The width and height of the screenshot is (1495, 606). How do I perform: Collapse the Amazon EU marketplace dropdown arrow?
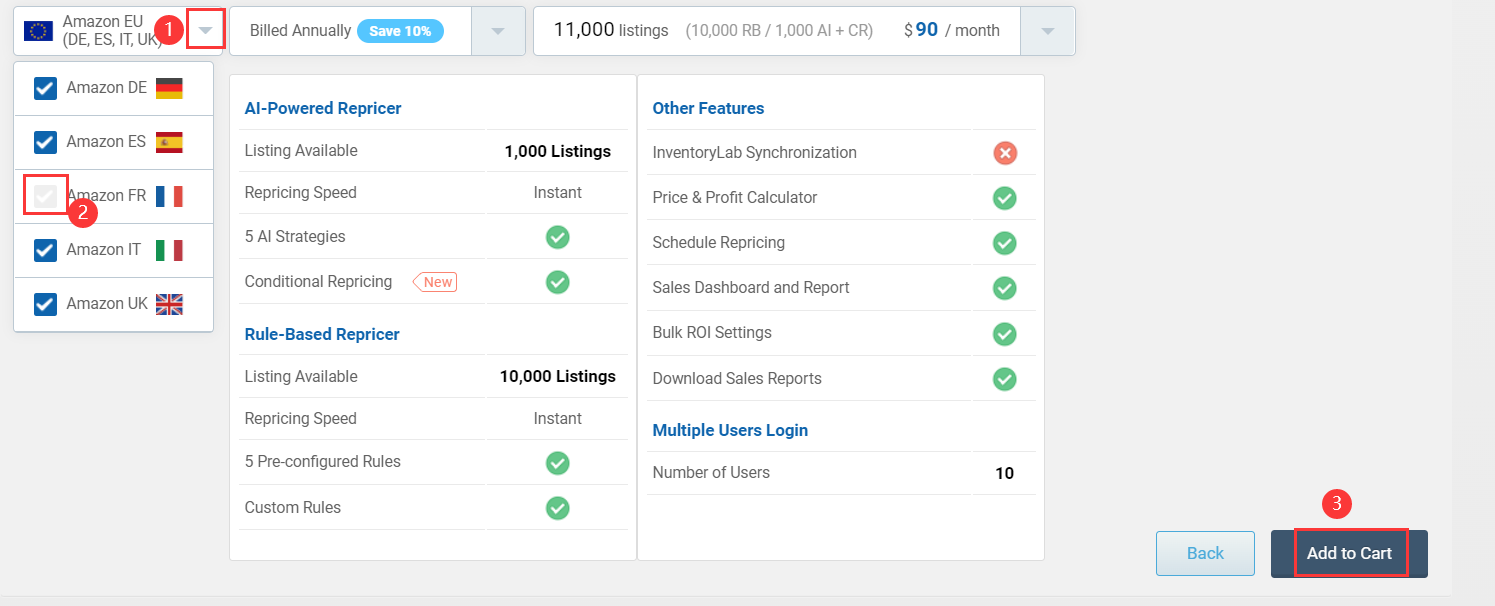click(205, 31)
